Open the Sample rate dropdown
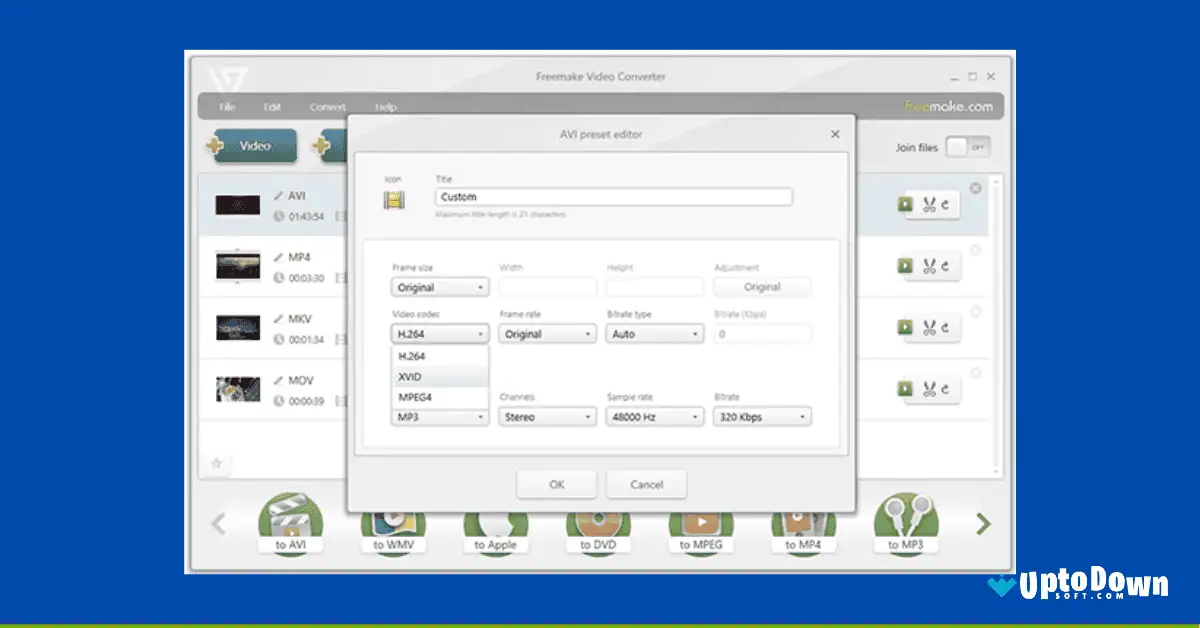The width and height of the screenshot is (1200, 628). (x=654, y=417)
